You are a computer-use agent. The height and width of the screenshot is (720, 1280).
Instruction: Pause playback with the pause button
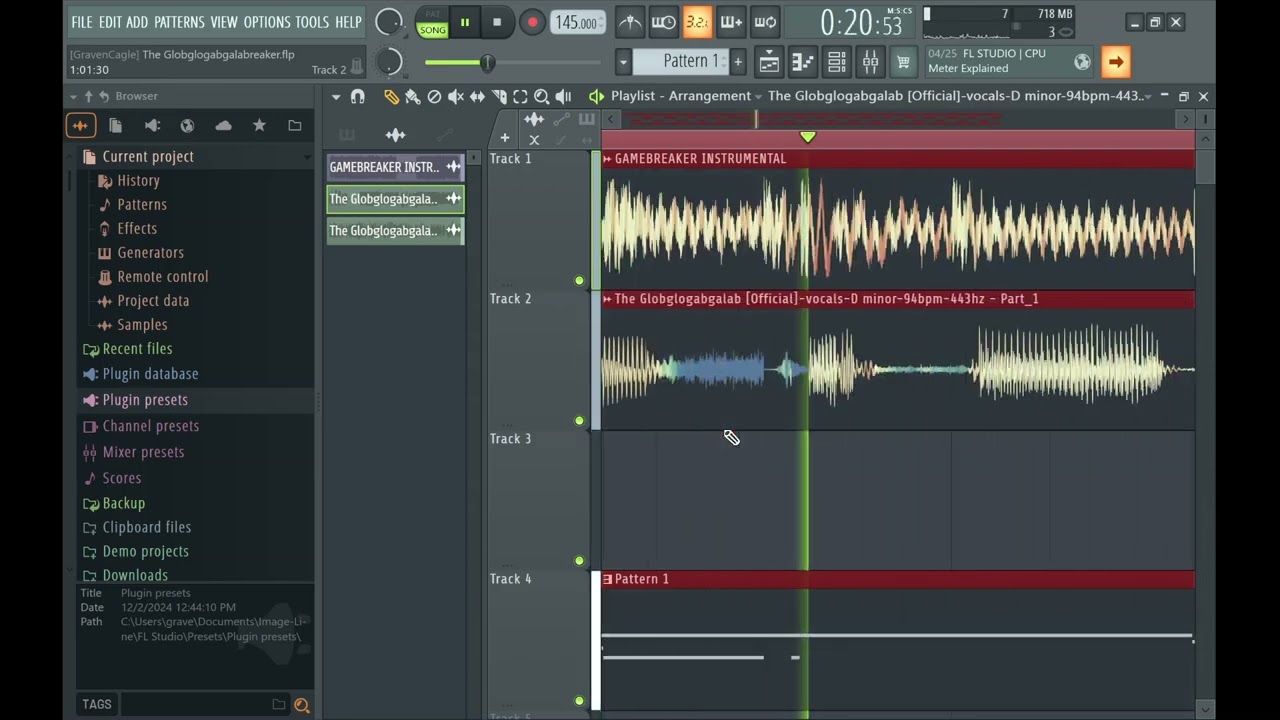[465, 22]
